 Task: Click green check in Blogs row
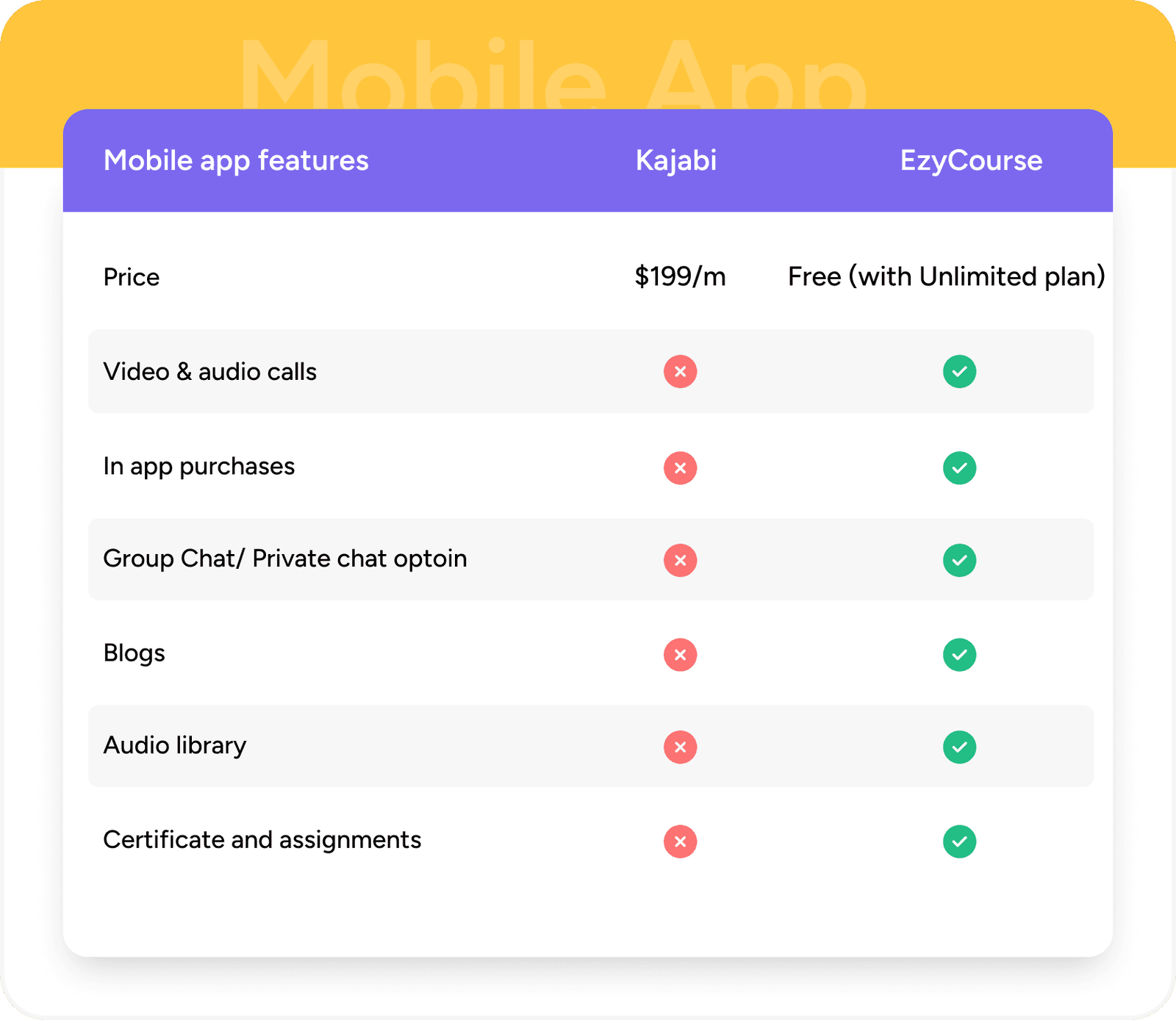pos(959,655)
